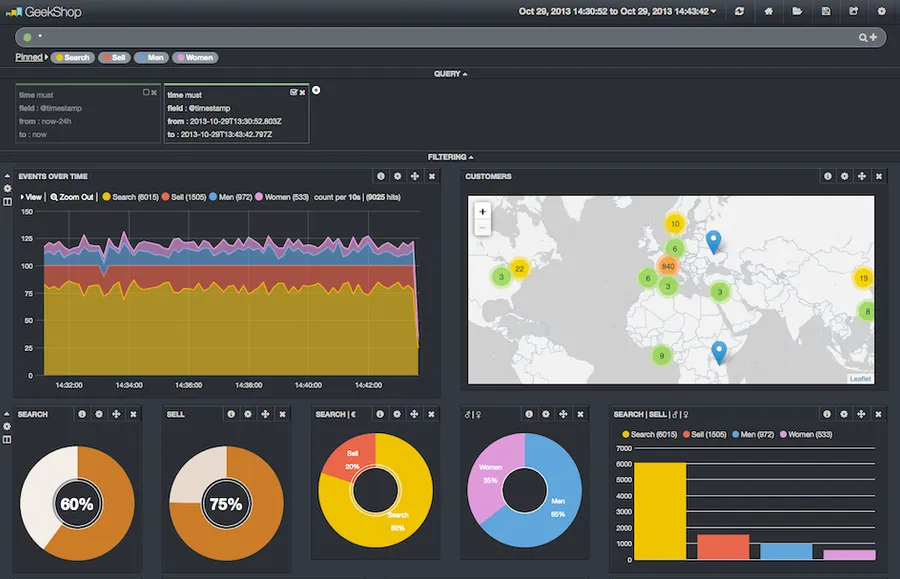Refresh the dashboard via top bar icon

click(x=739, y=11)
